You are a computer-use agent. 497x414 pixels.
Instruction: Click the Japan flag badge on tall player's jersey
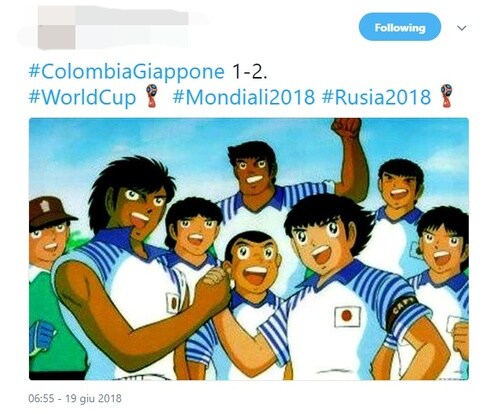pos(172,303)
